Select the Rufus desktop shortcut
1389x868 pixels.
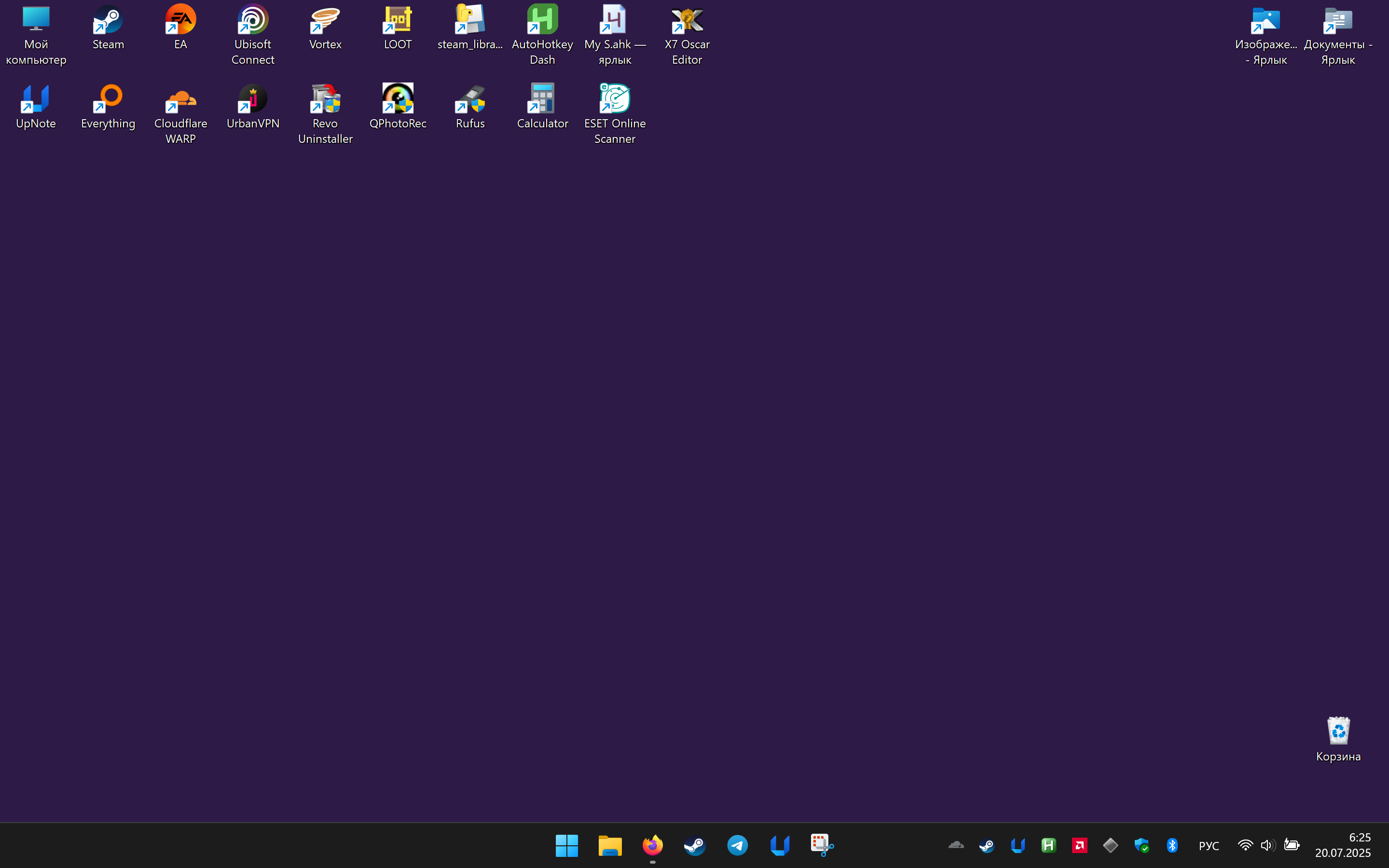(x=470, y=107)
